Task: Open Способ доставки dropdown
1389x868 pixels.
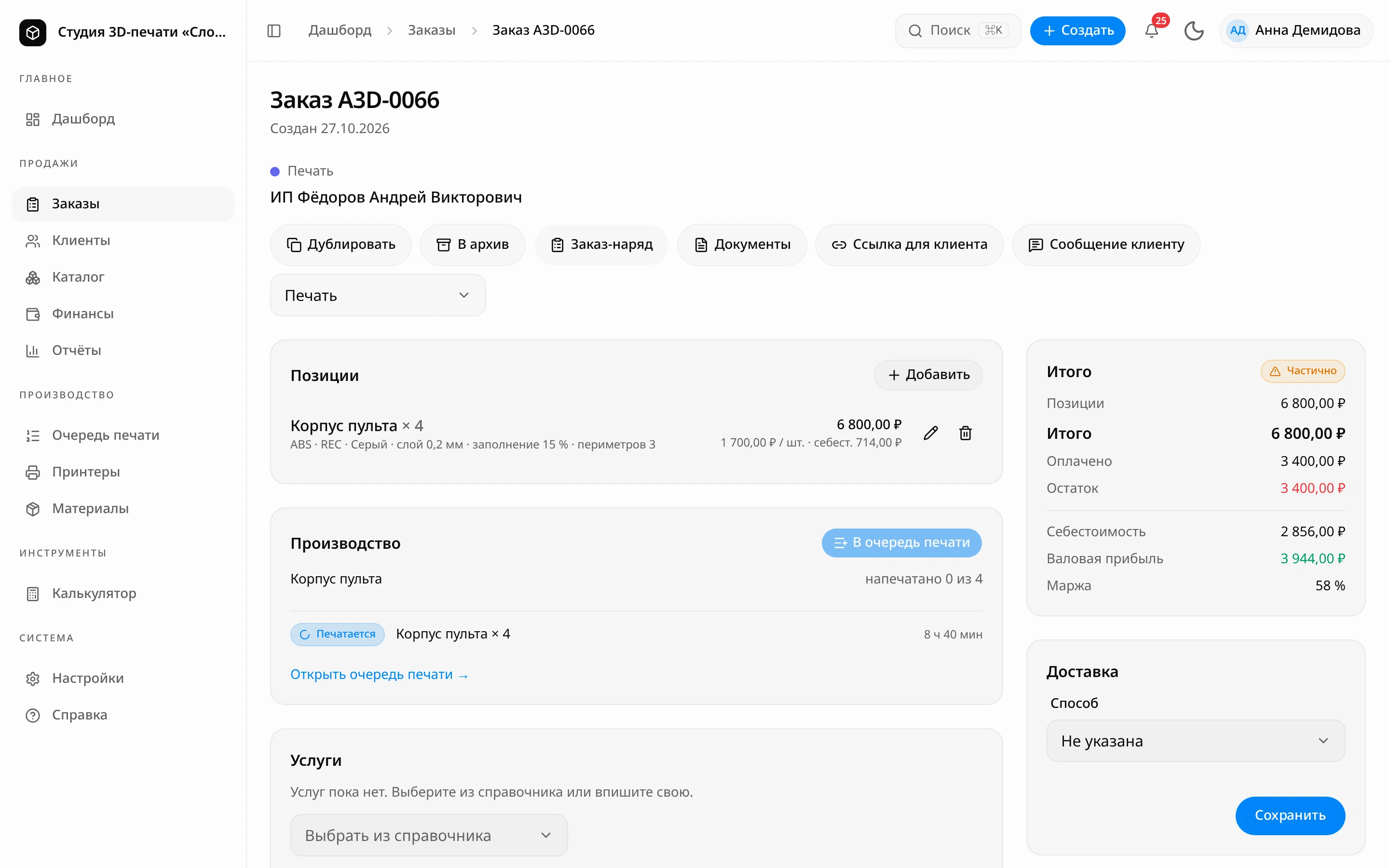Action: coord(1196,741)
